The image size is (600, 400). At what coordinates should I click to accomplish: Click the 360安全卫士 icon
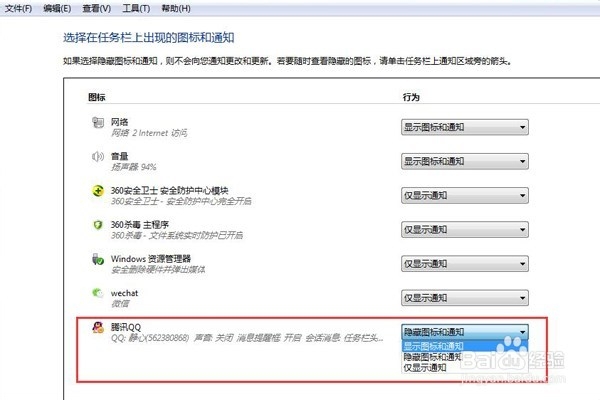pos(98,191)
